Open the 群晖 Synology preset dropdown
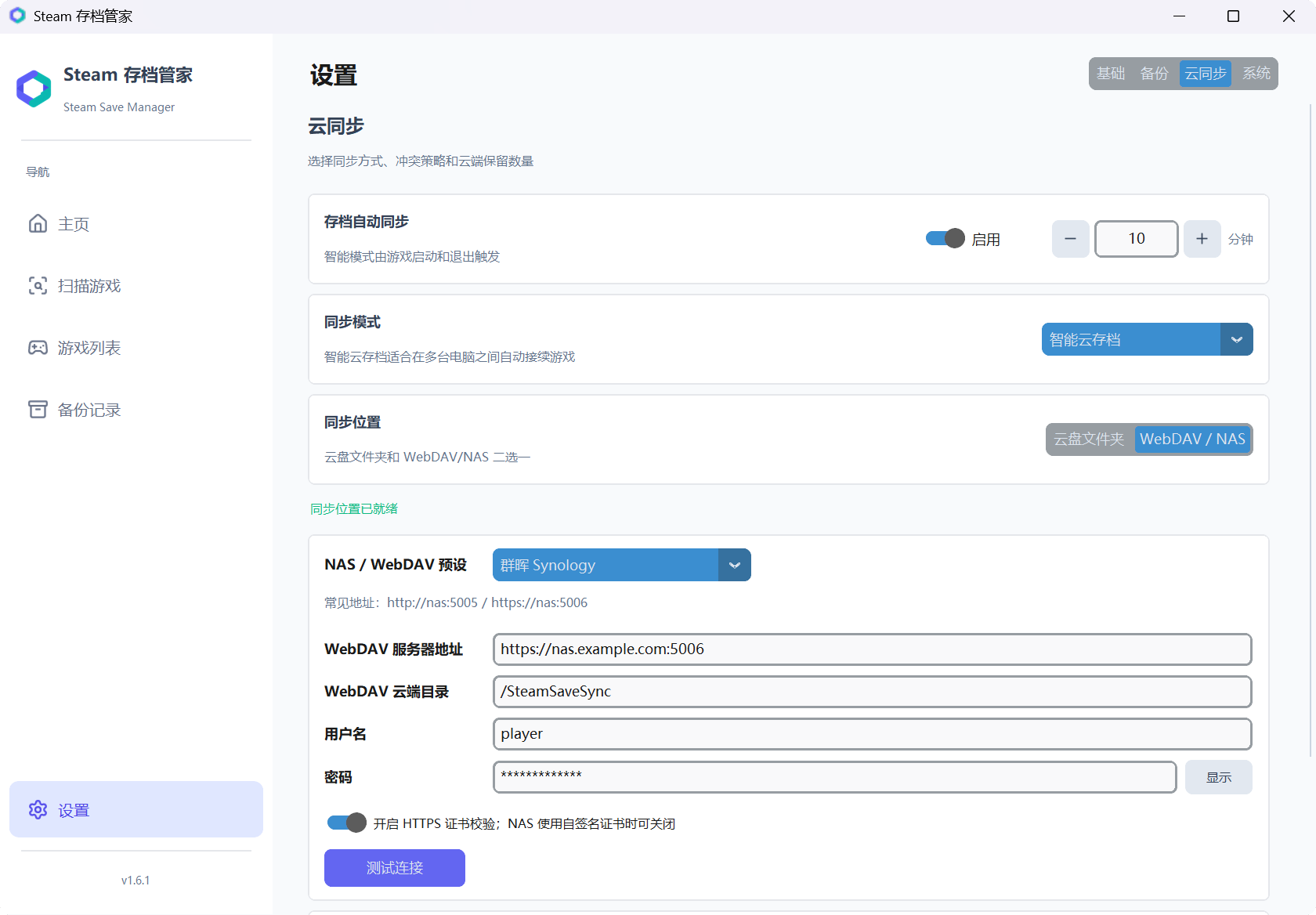1316x915 pixels. coord(621,565)
